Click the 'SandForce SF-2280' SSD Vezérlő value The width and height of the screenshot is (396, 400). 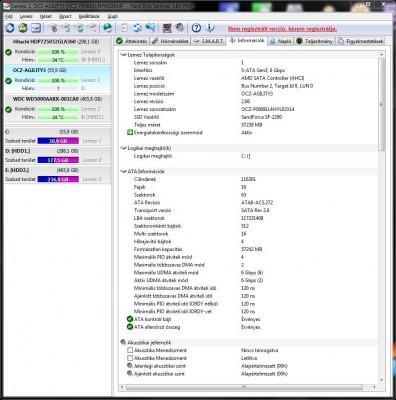pos(262,117)
